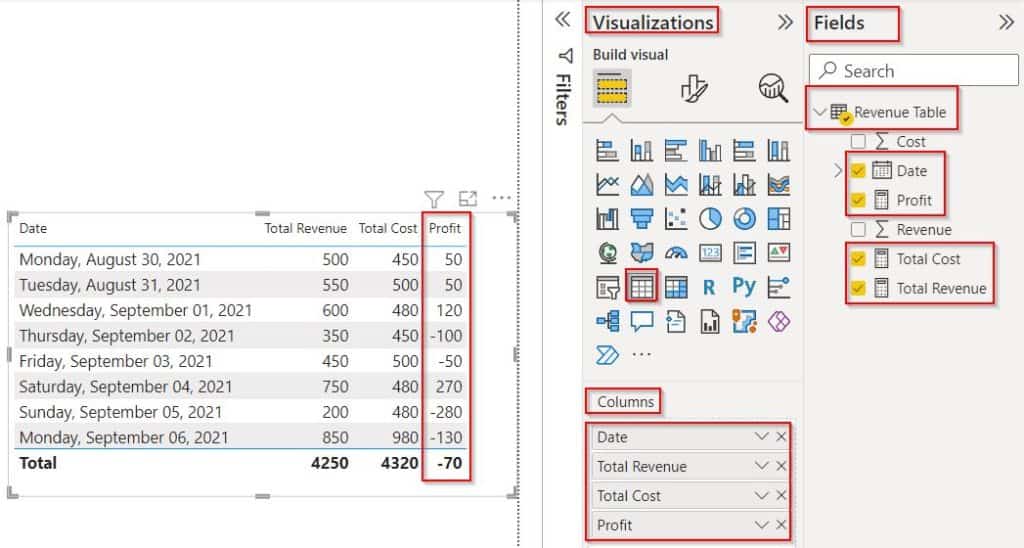Uncheck the Date field checkbox
The image size is (1024, 548).
coord(858,171)
